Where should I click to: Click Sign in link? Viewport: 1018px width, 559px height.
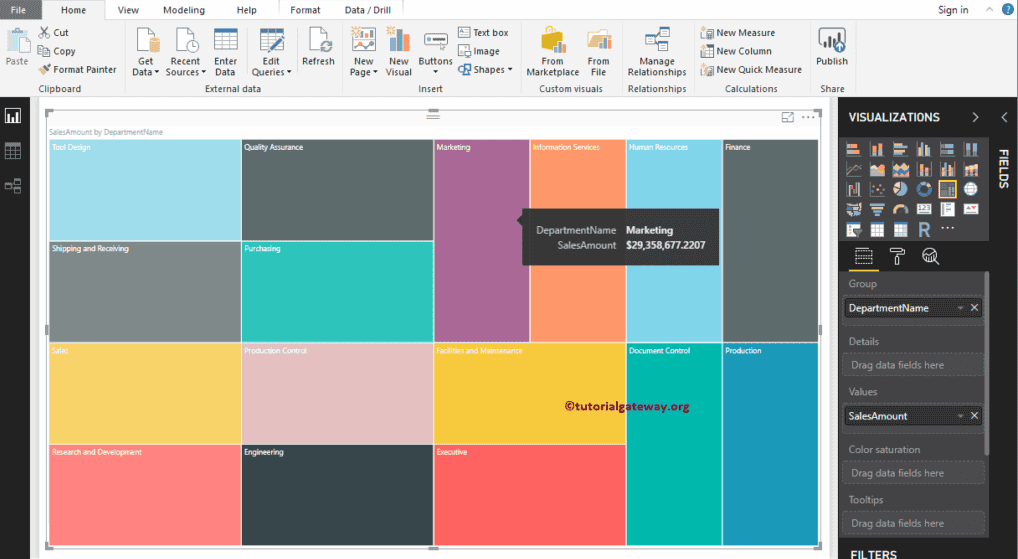click(953, 10)
